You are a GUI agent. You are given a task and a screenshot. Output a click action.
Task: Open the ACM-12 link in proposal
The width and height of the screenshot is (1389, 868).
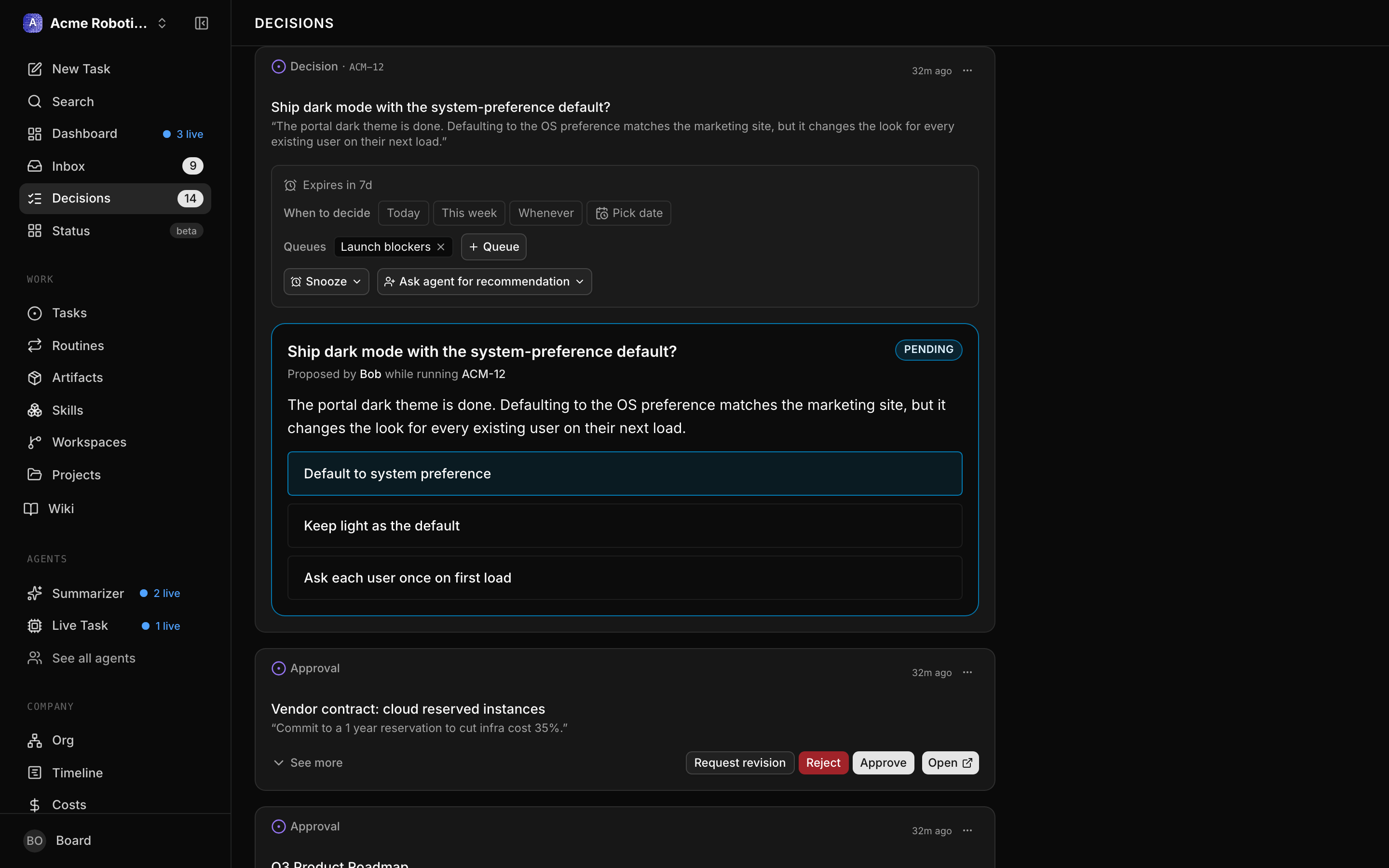483,374
